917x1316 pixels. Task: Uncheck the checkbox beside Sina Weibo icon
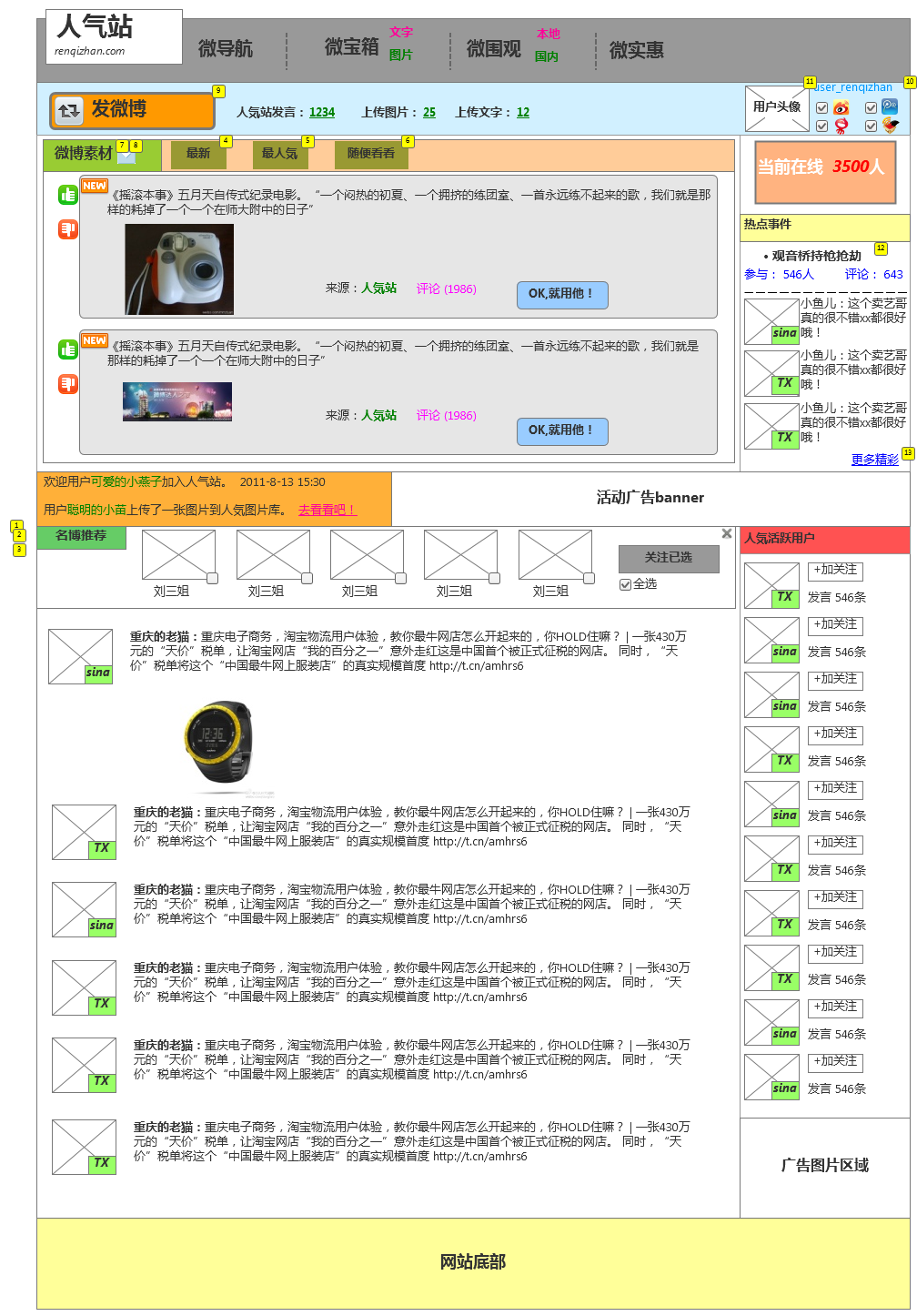tap(822, 107)
